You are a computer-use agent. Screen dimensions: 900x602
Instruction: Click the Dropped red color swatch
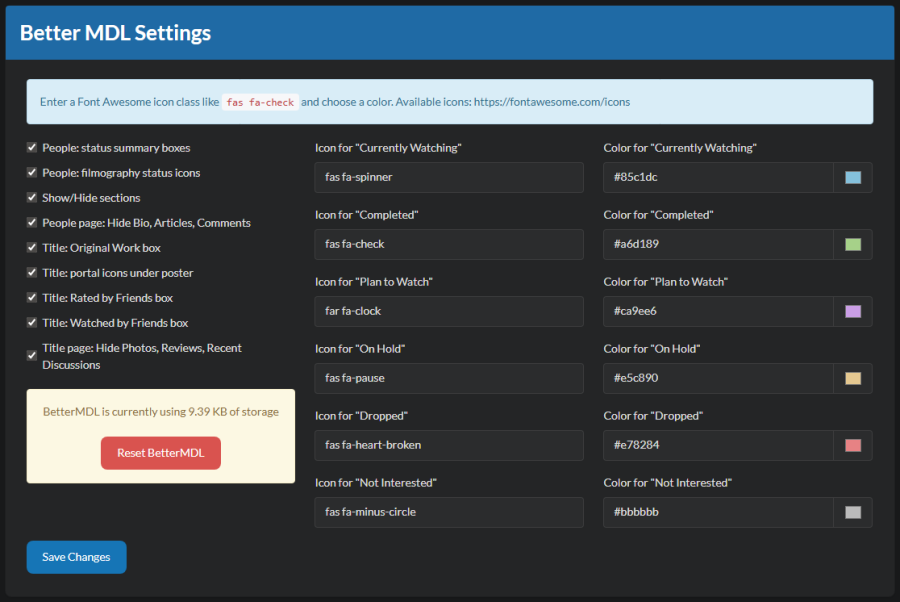click(x=852, y=446)
